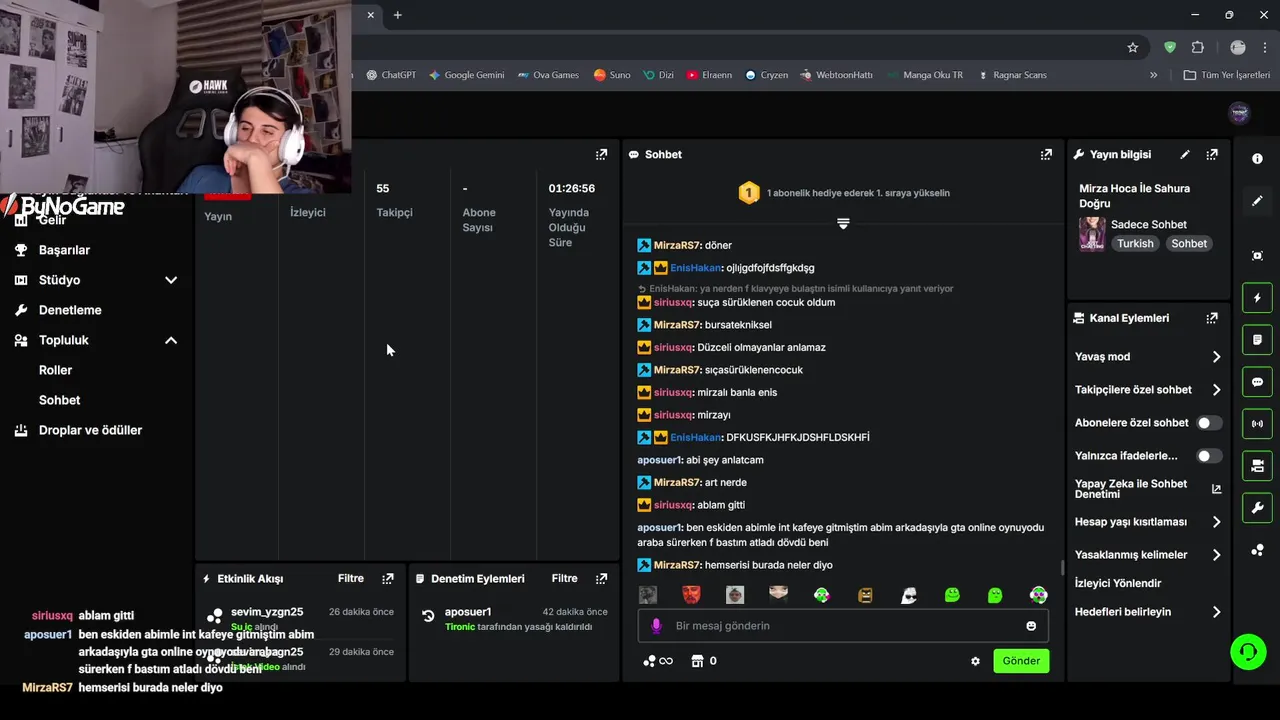
Task: Open chat settings gear icon
Action: (975, 661)
